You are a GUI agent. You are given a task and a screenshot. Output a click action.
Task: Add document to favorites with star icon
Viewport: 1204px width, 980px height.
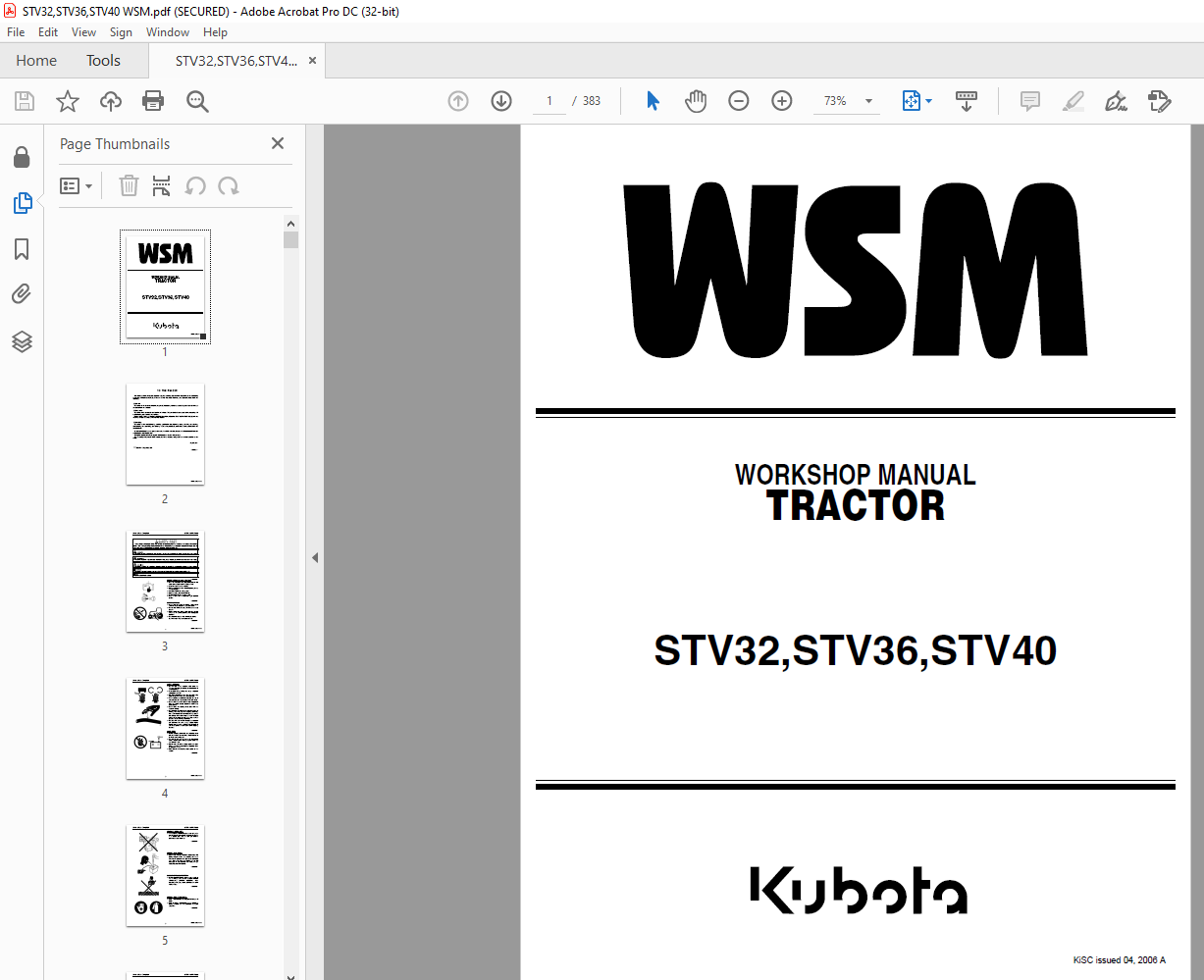(x=68, y=101)
